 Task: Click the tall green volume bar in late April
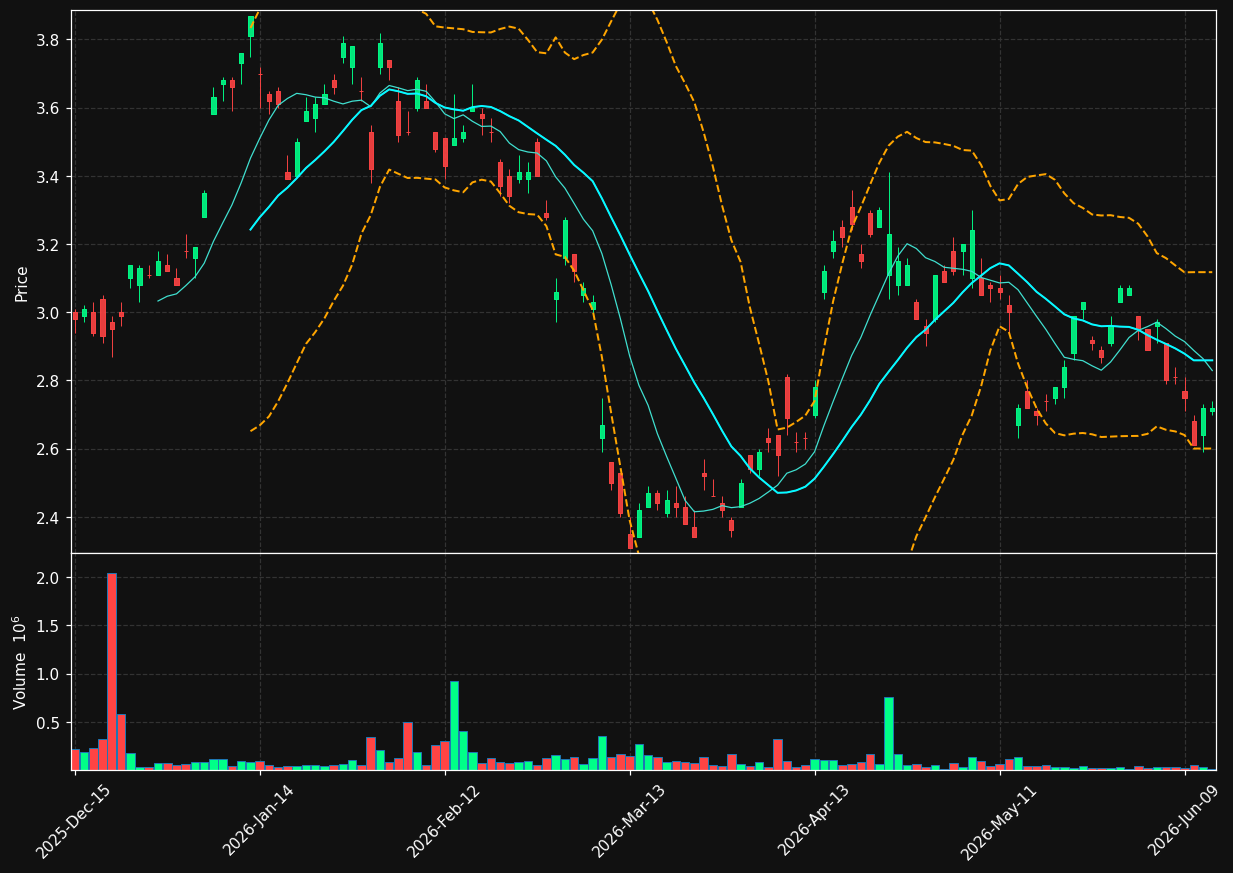tap(889, 734)
